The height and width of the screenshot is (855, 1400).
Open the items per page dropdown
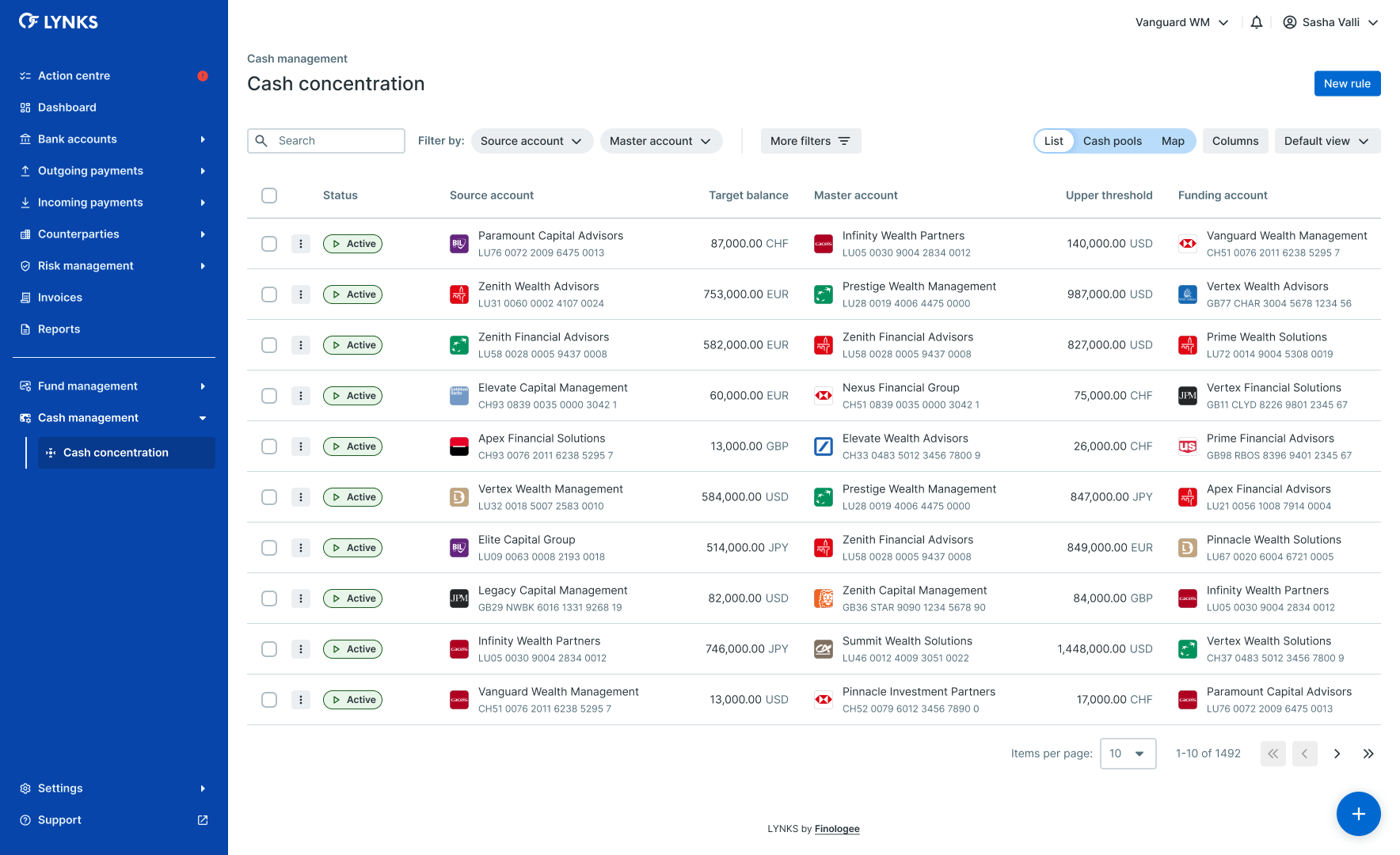pos(1128,754)
